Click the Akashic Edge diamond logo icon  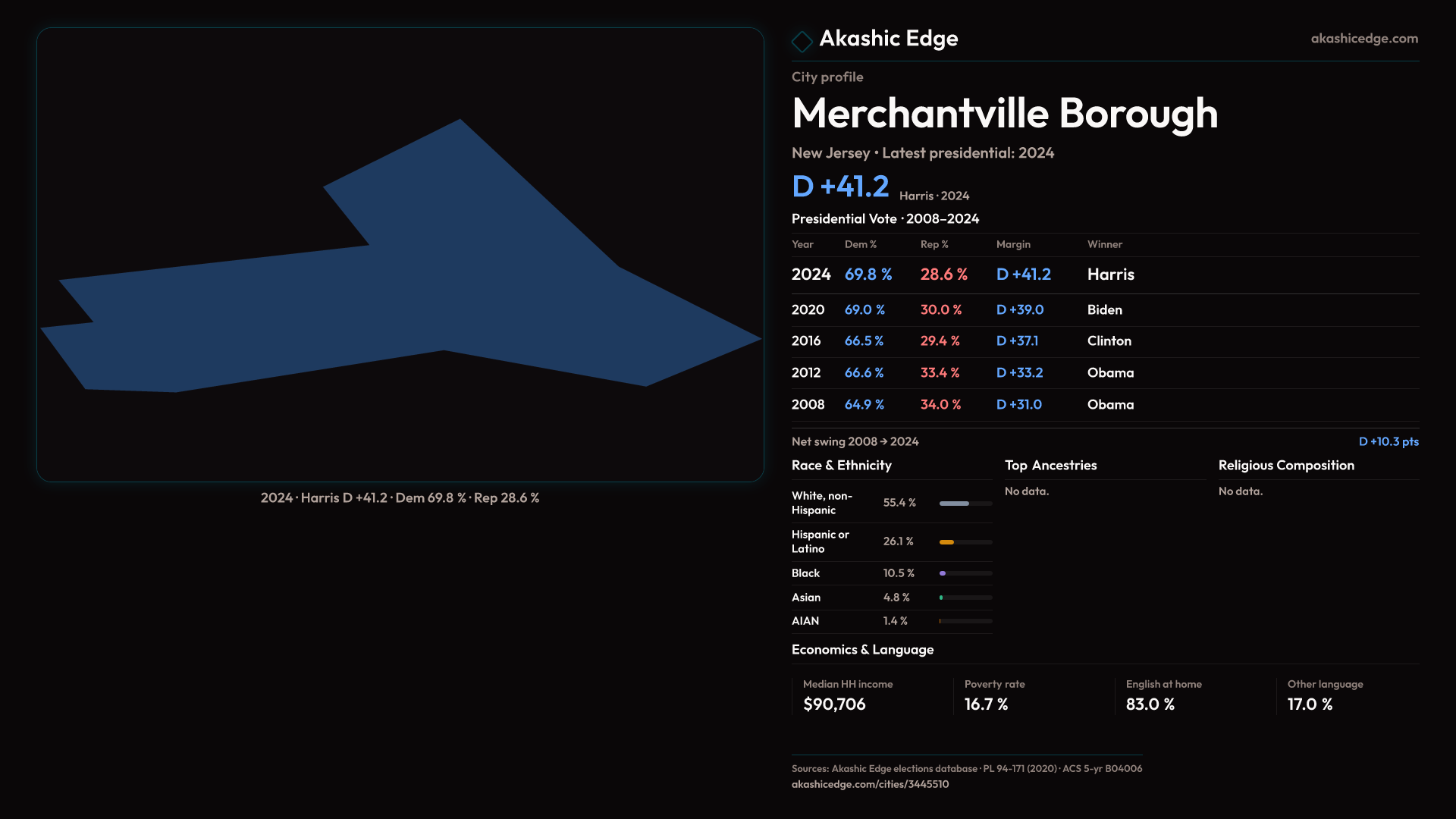(x=802, y=41)
